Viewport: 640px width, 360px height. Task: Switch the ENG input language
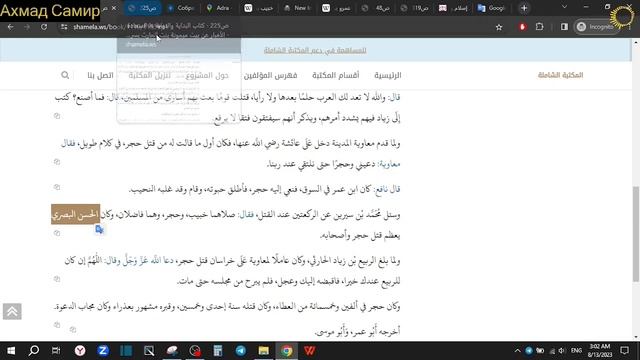click(x=576, y=351)
